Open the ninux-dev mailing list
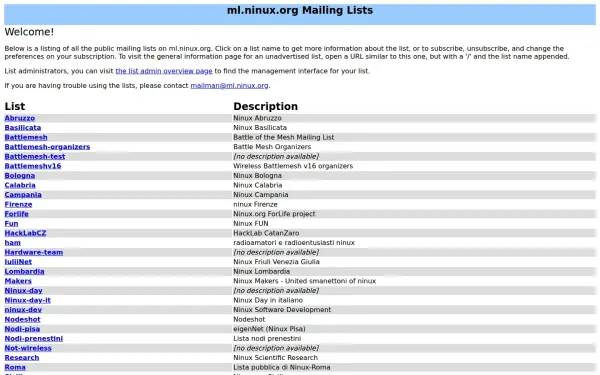 point(23,310)
